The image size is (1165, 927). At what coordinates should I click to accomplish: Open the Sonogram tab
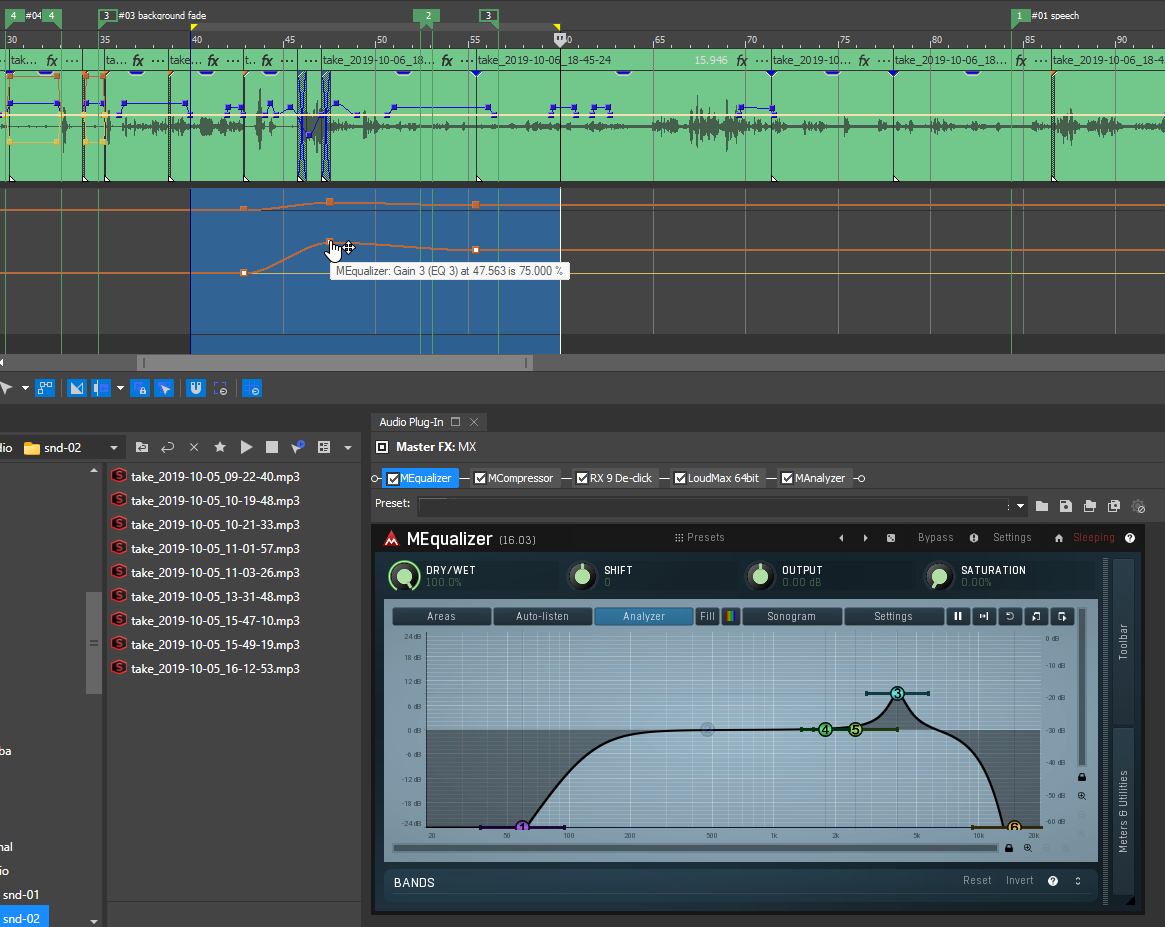[791, 617]
